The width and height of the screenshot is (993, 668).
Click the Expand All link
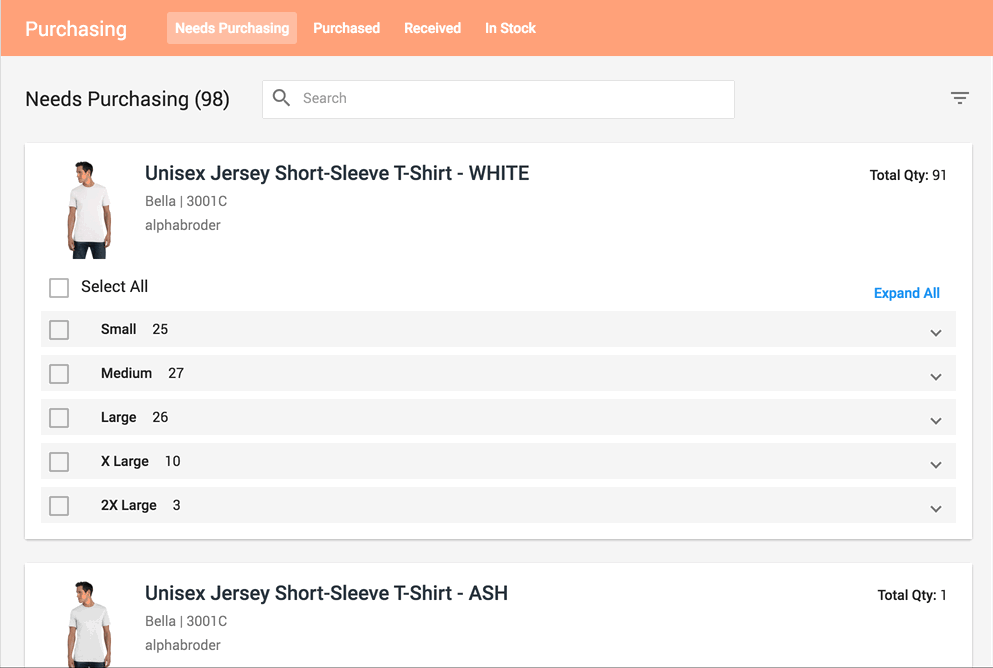click(906, 293)
